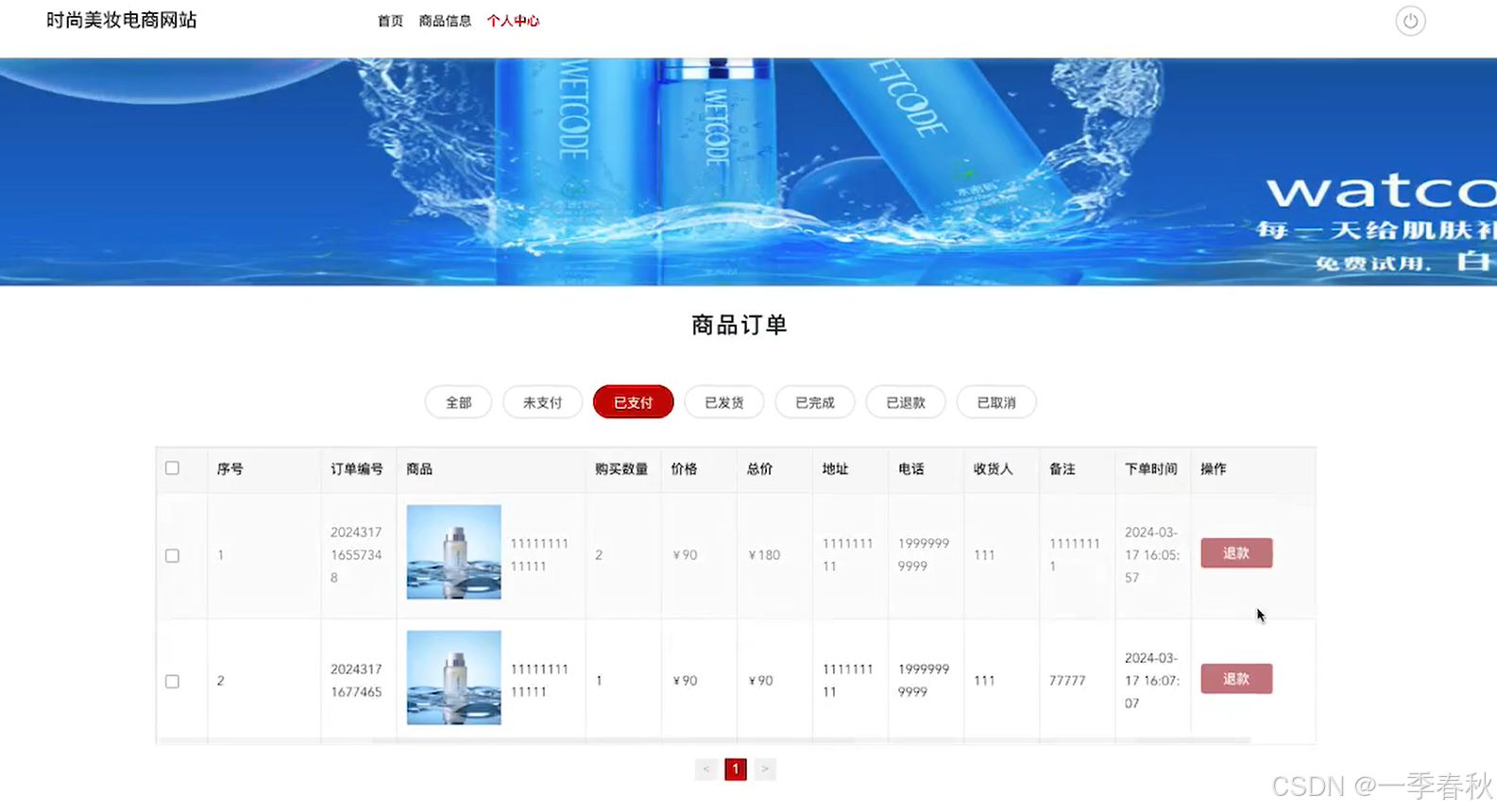Toggle the select-all header checkbox
The width and height of the screenshot is (1497, 812).
coord(172,468)
